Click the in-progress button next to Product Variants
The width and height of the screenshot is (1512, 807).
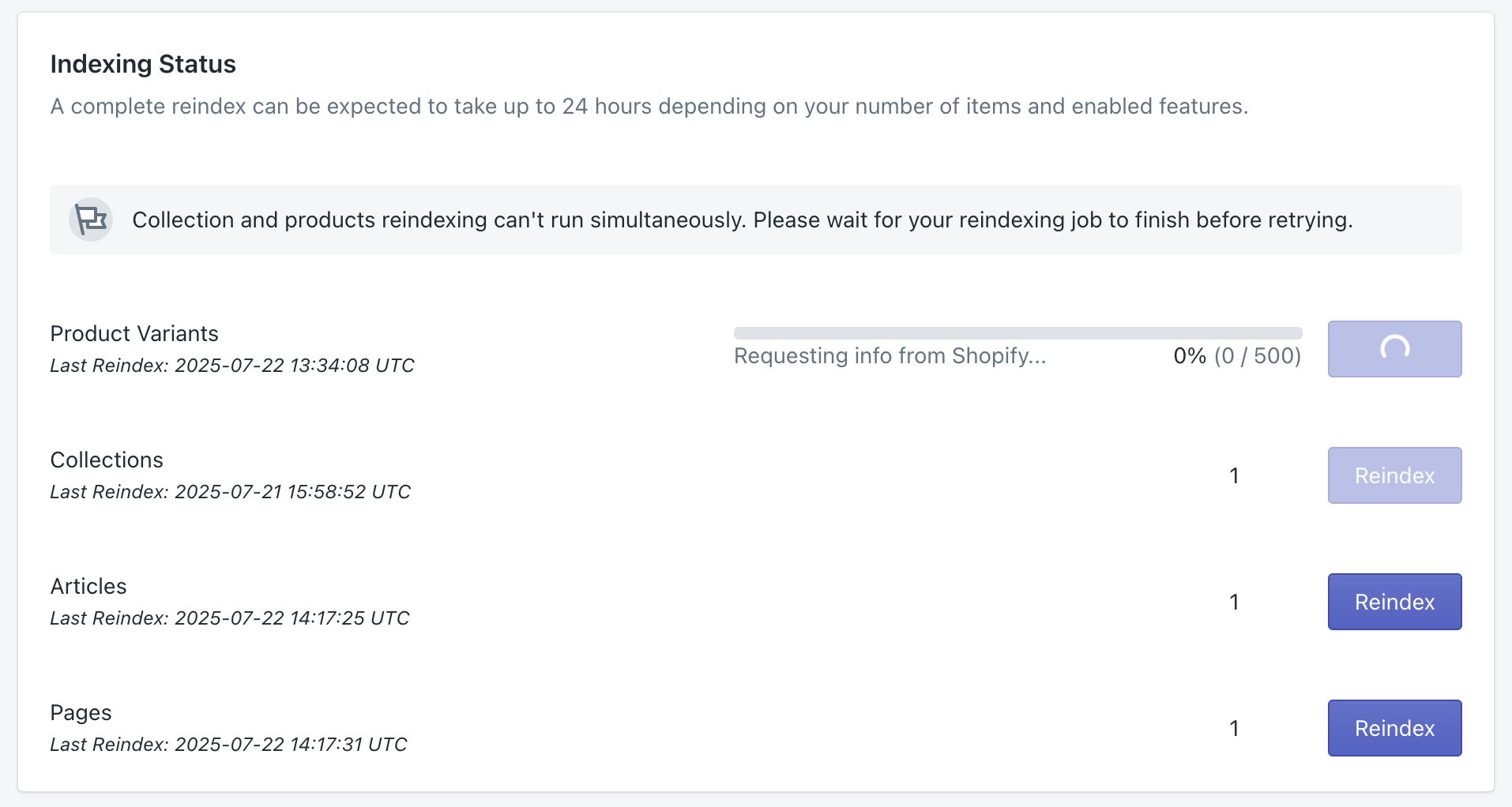coord(1394,348)
